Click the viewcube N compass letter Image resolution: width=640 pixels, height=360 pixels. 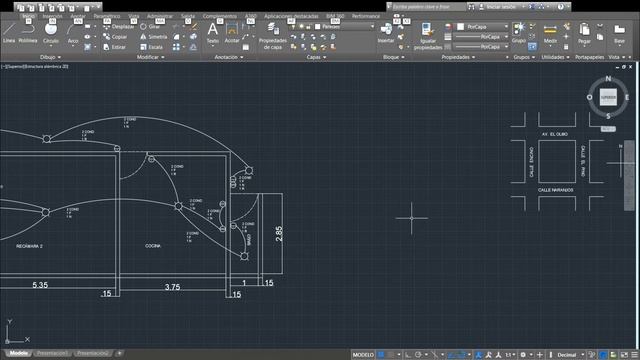(608, 78)
